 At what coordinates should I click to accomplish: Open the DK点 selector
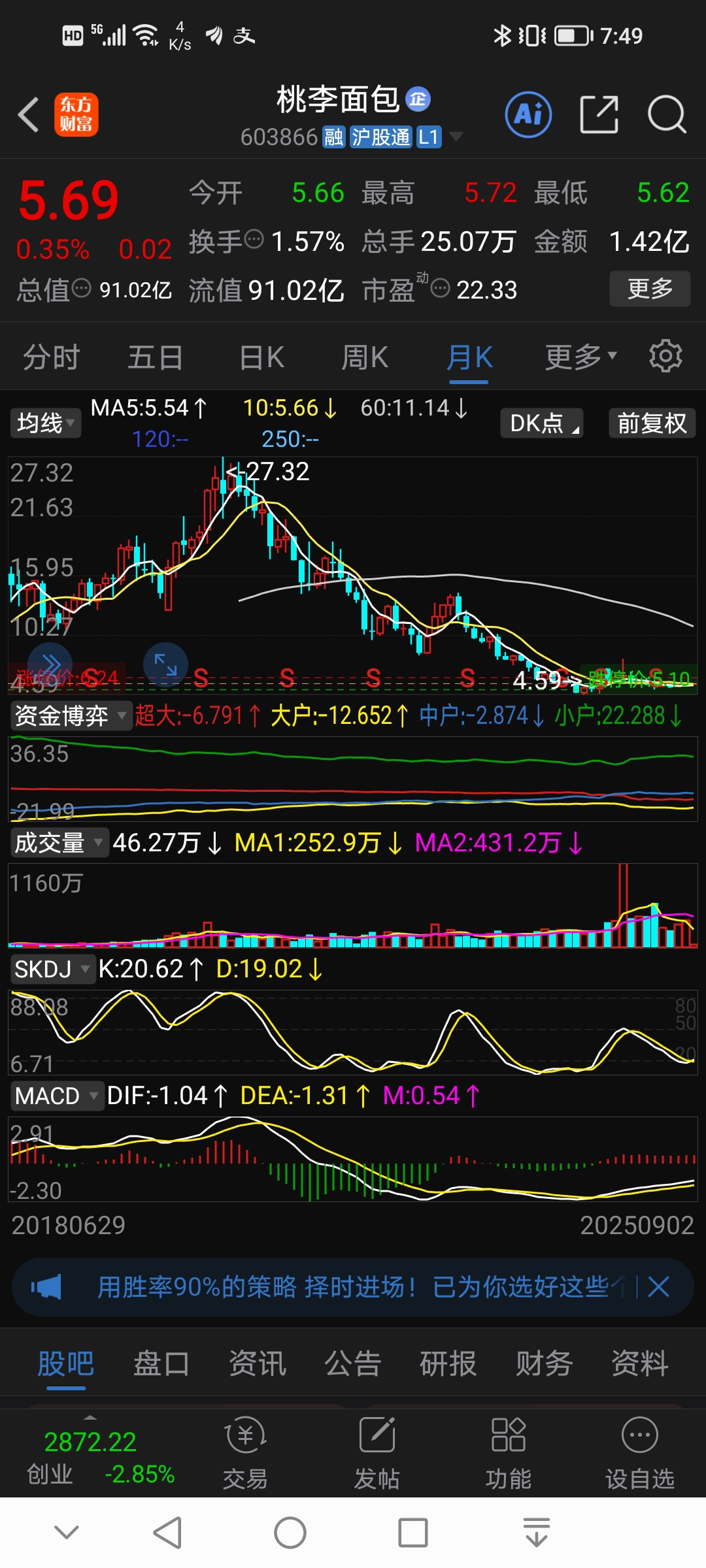tap(542, 423)
